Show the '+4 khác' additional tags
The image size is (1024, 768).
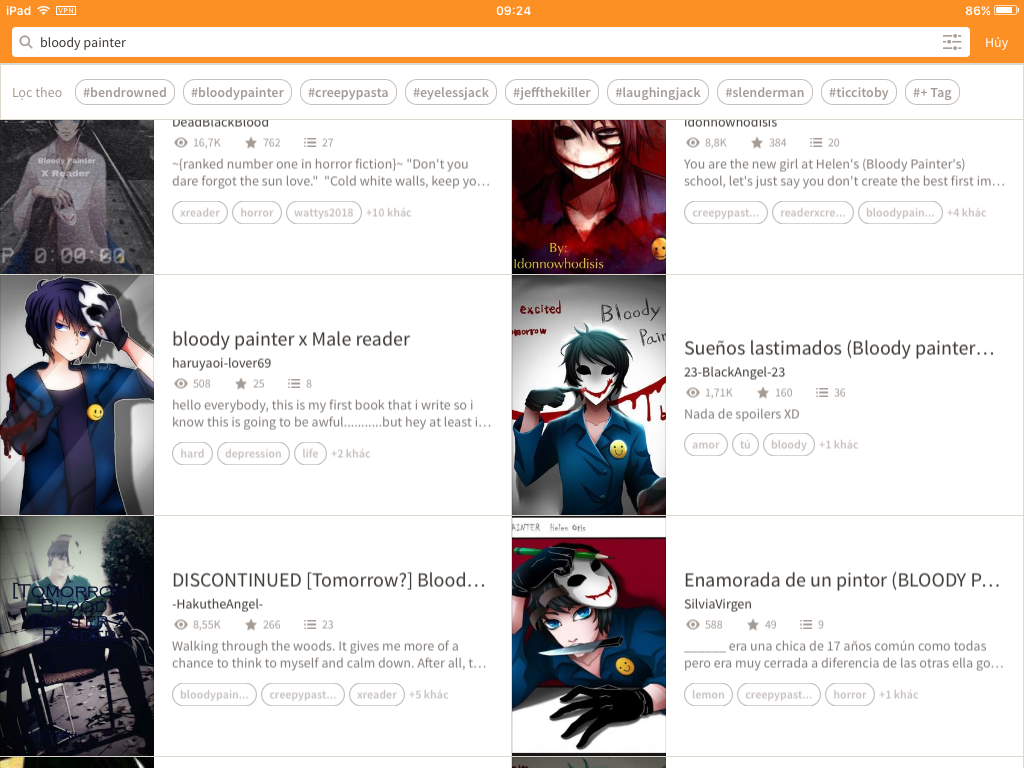[x=967, y=212]
